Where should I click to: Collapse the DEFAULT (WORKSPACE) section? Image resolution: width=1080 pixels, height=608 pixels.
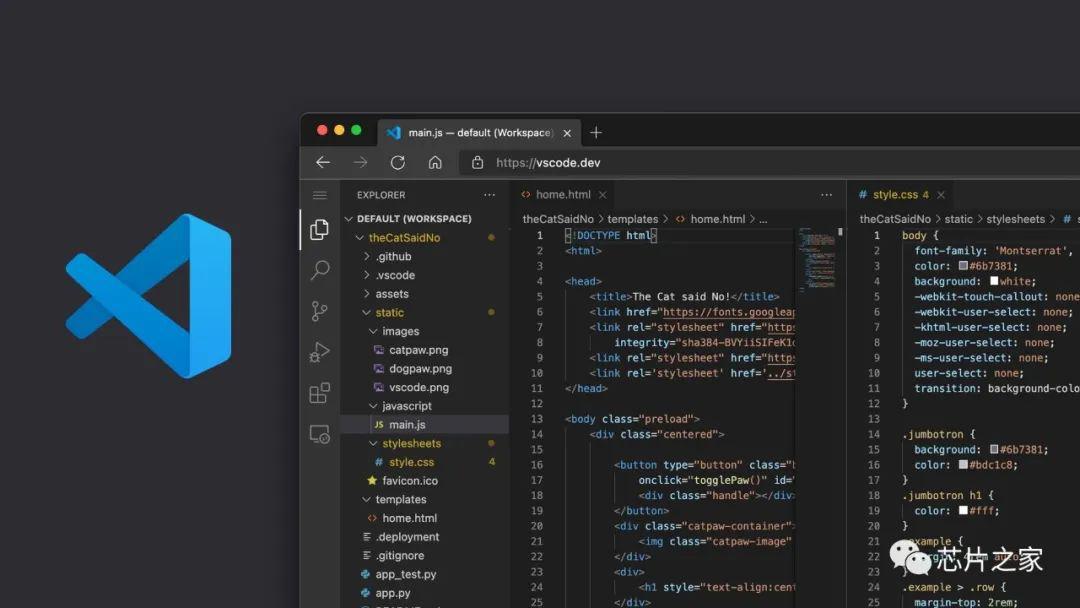(x=349, y=219)
